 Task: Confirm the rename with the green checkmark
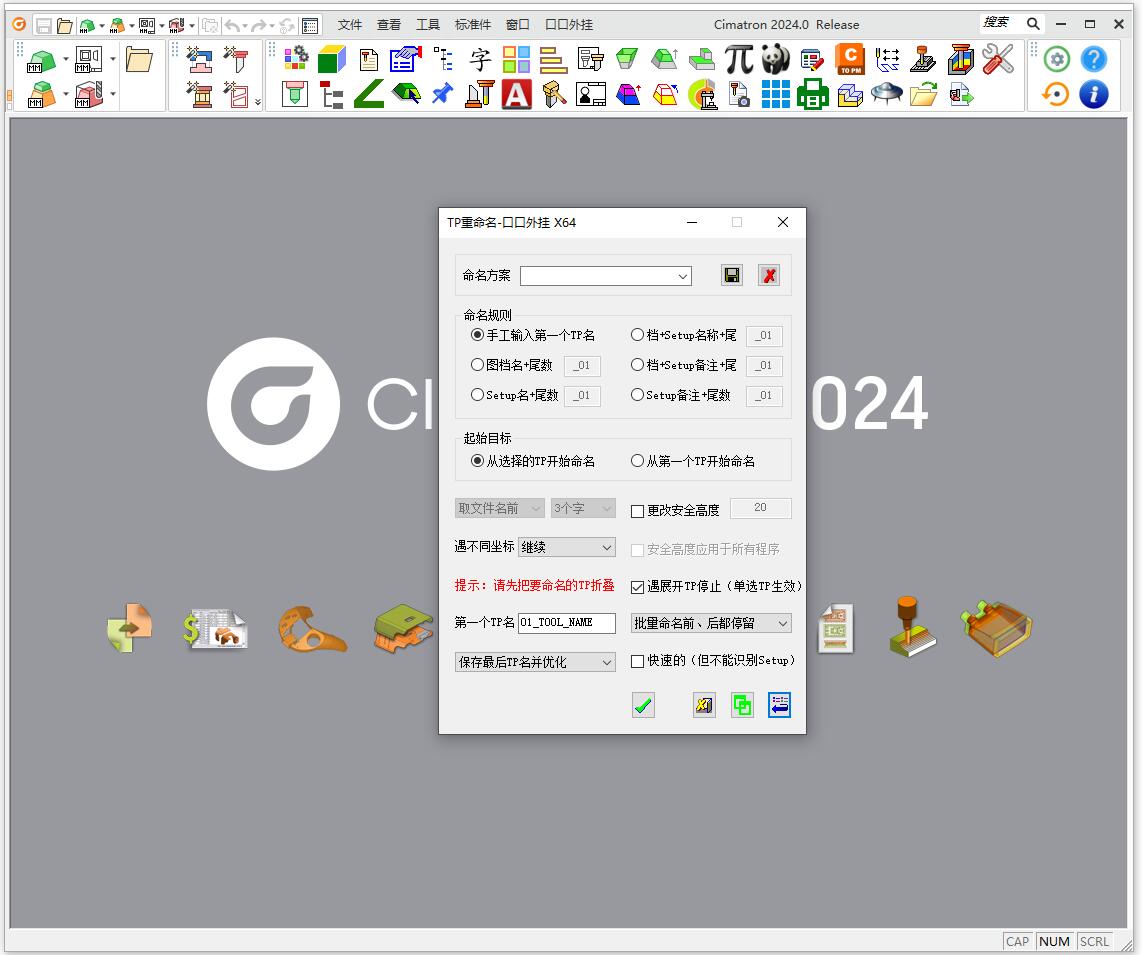tap(643, 706)
